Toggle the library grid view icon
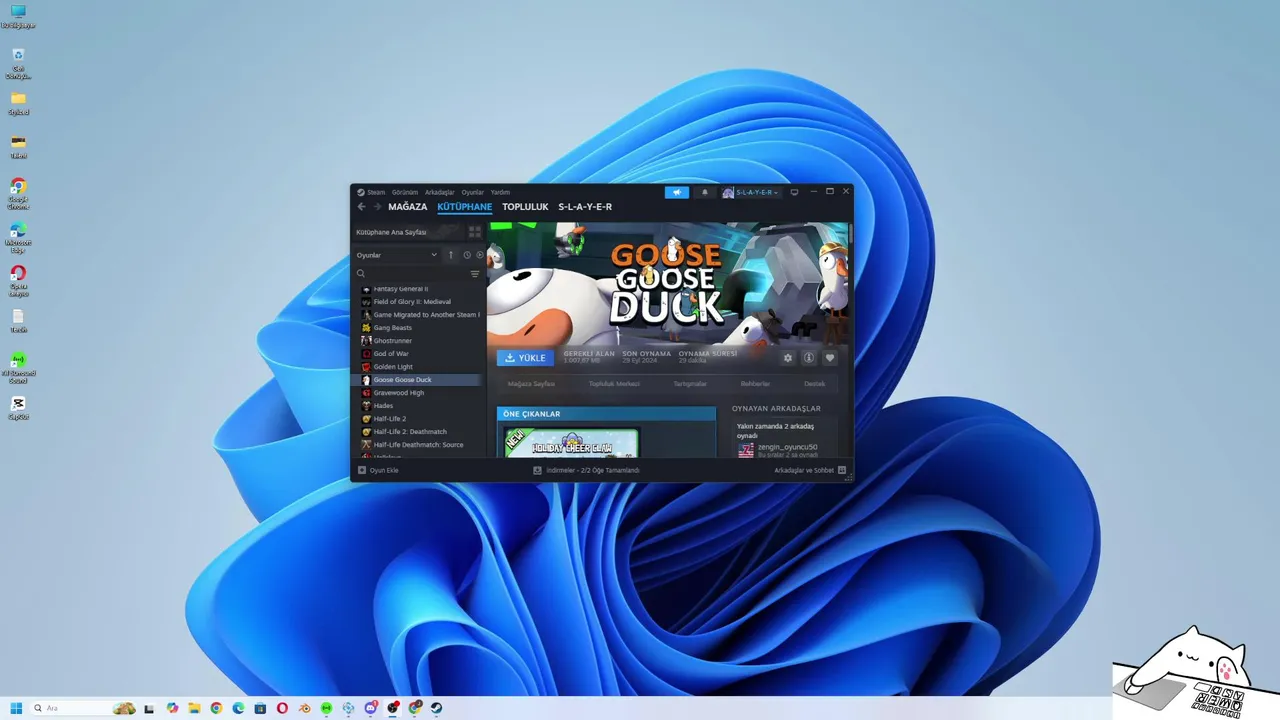 click(475, 232)
